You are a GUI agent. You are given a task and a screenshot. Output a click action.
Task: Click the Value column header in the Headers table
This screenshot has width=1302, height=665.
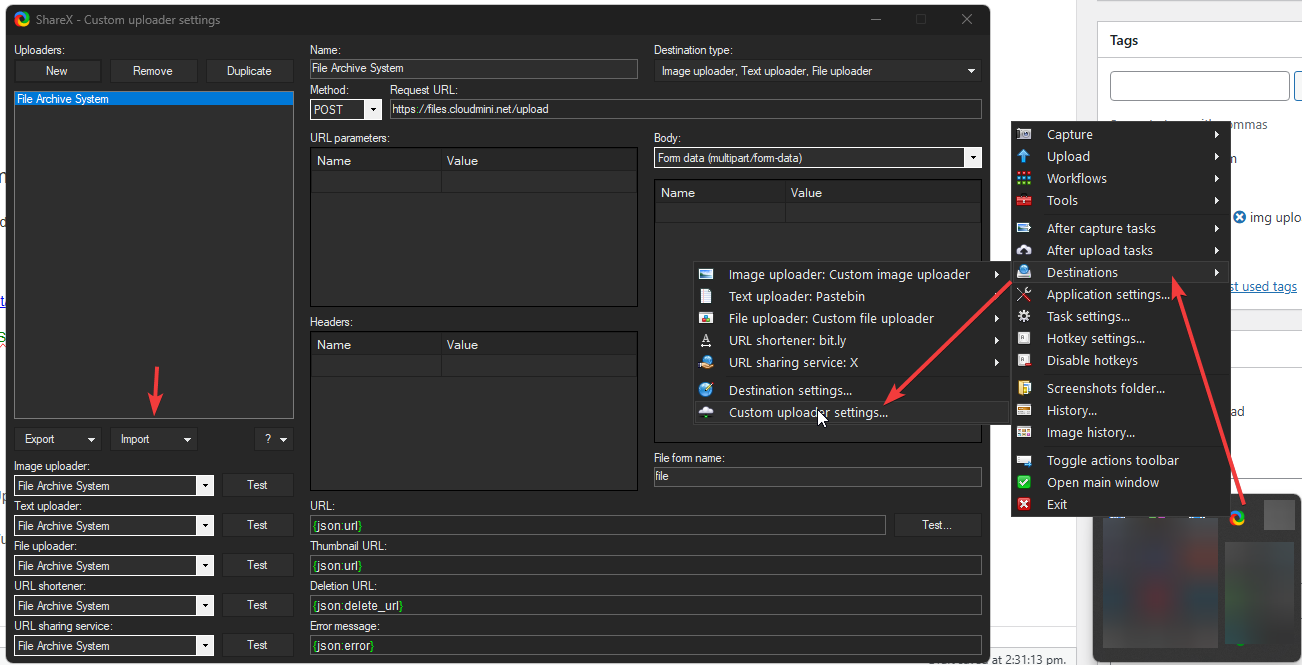539,344
